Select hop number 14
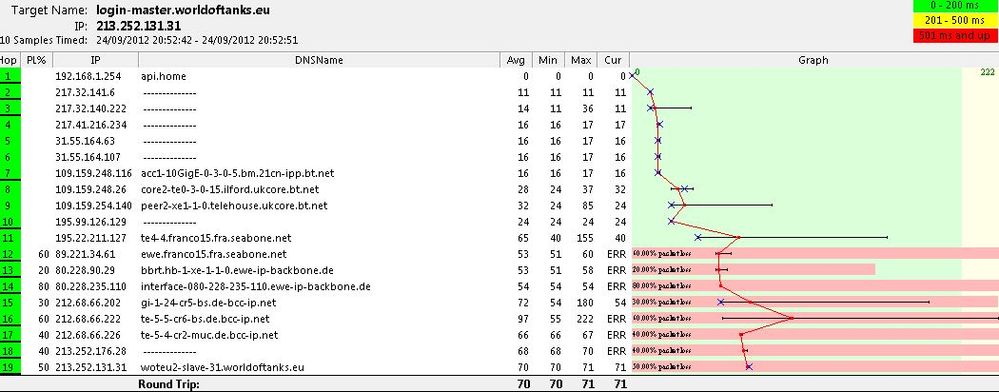The image size is (999, 392). click(x=10, y=287)
